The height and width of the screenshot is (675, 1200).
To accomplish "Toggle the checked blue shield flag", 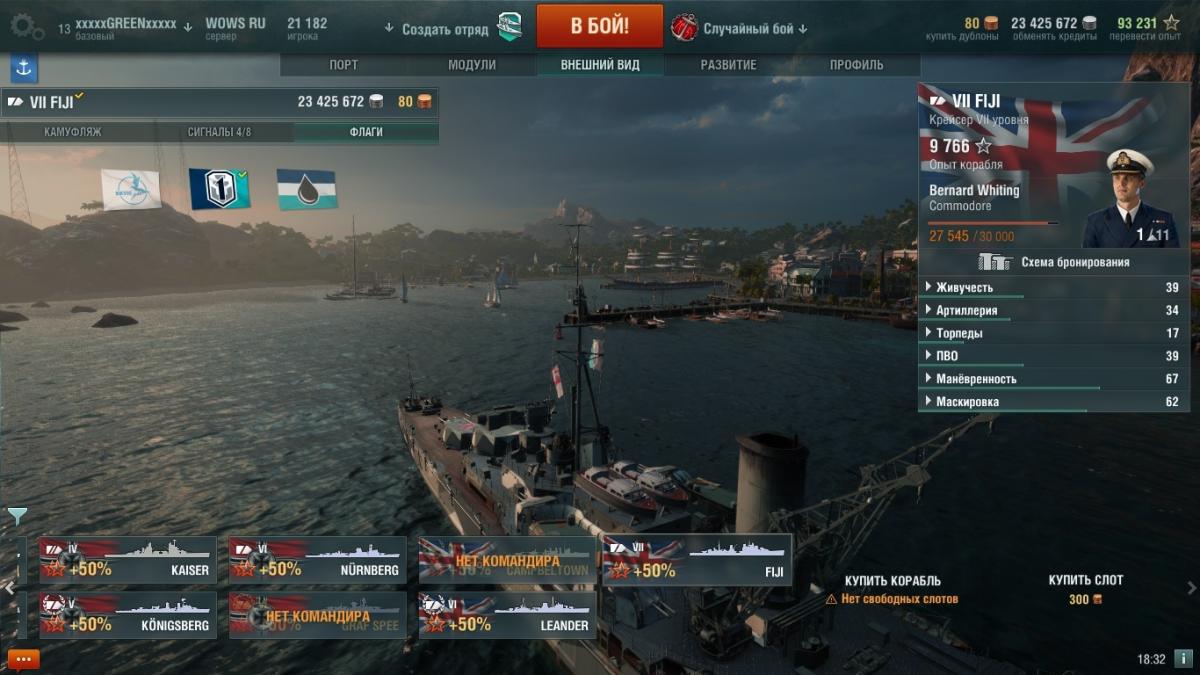I will (x=220, y=189).
